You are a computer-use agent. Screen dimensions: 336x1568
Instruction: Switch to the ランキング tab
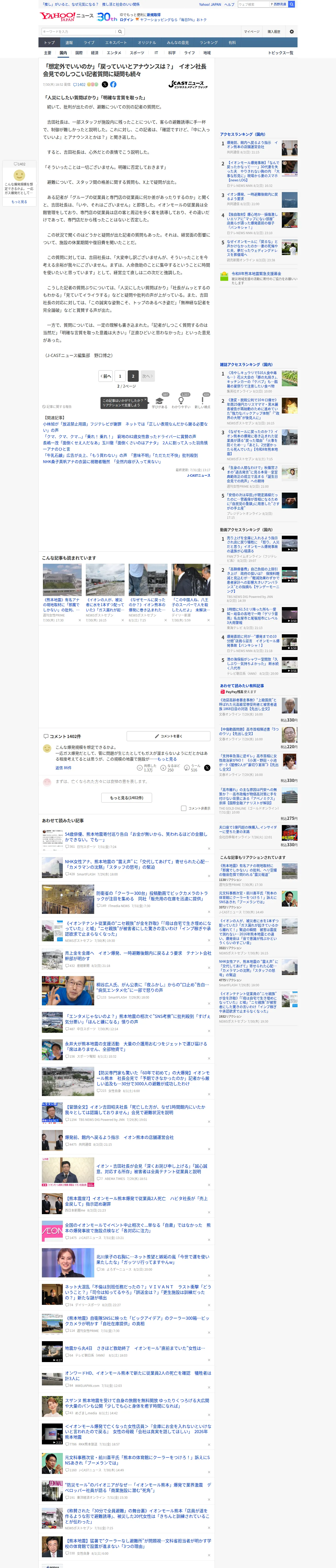pos(209,43)
